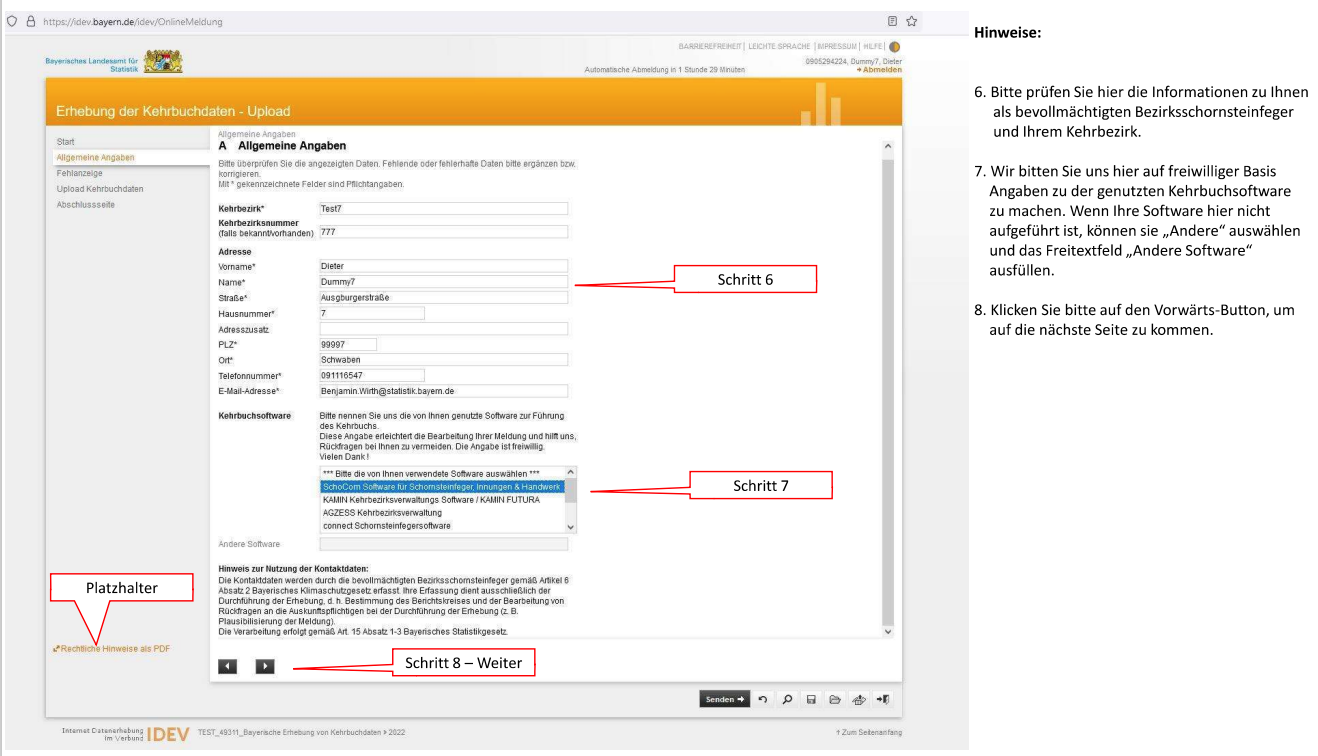Click the right arrow forward button
The height and width of the screenshot is (756, 1318).
265,666
